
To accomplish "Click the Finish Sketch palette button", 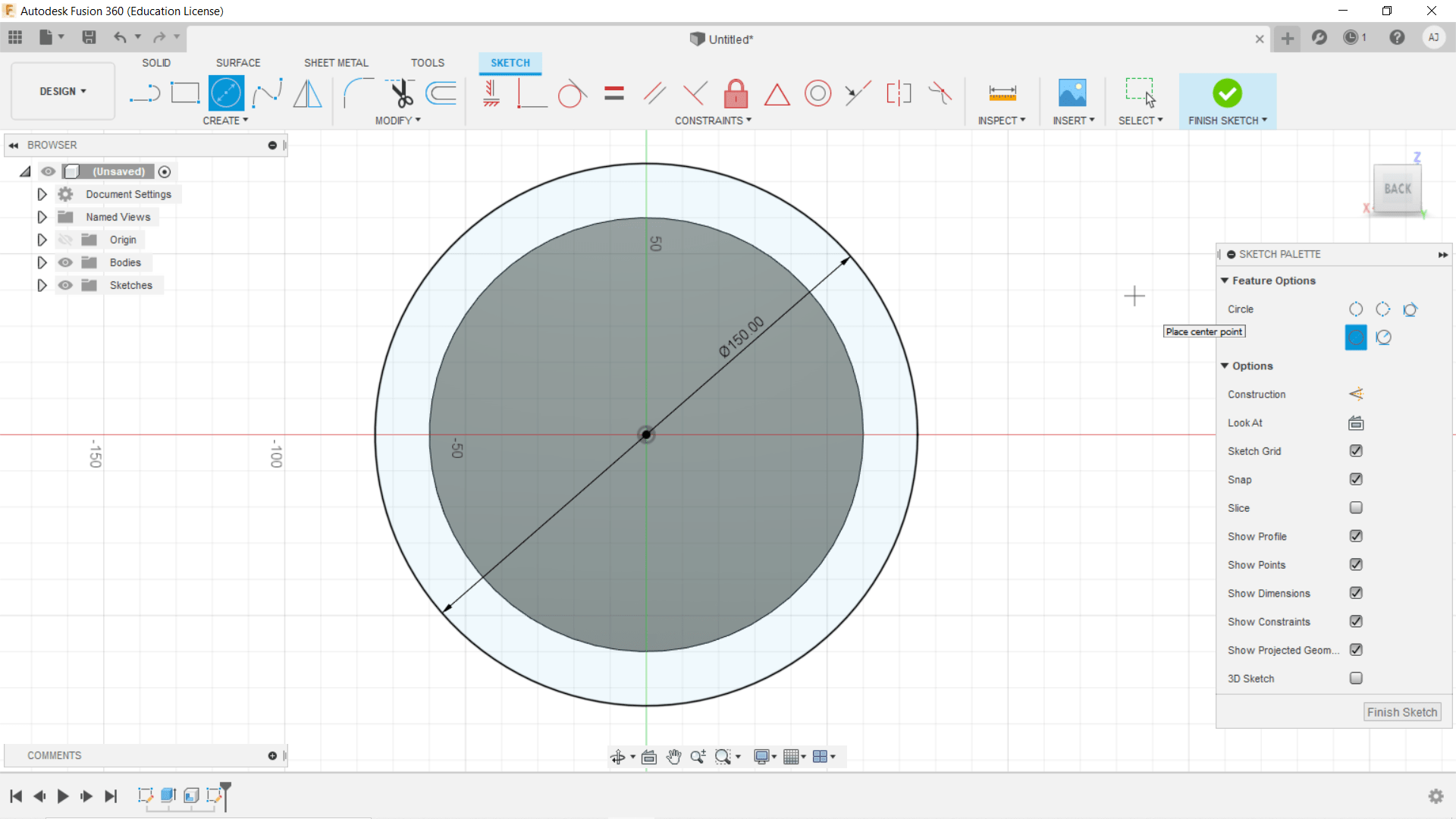I will coord(1401,712).
